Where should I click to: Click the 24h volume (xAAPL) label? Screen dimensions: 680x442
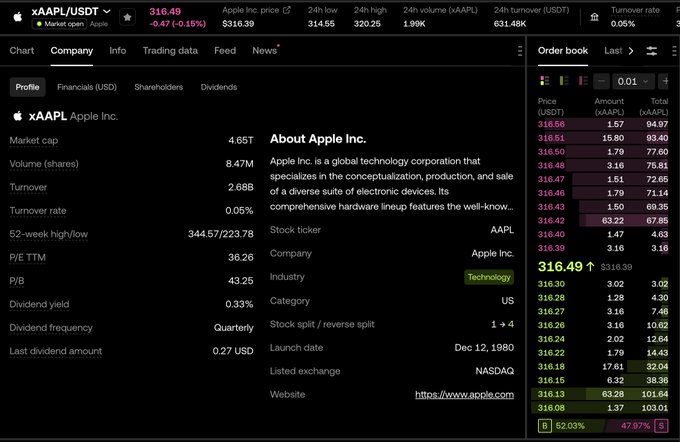(440, 10)
